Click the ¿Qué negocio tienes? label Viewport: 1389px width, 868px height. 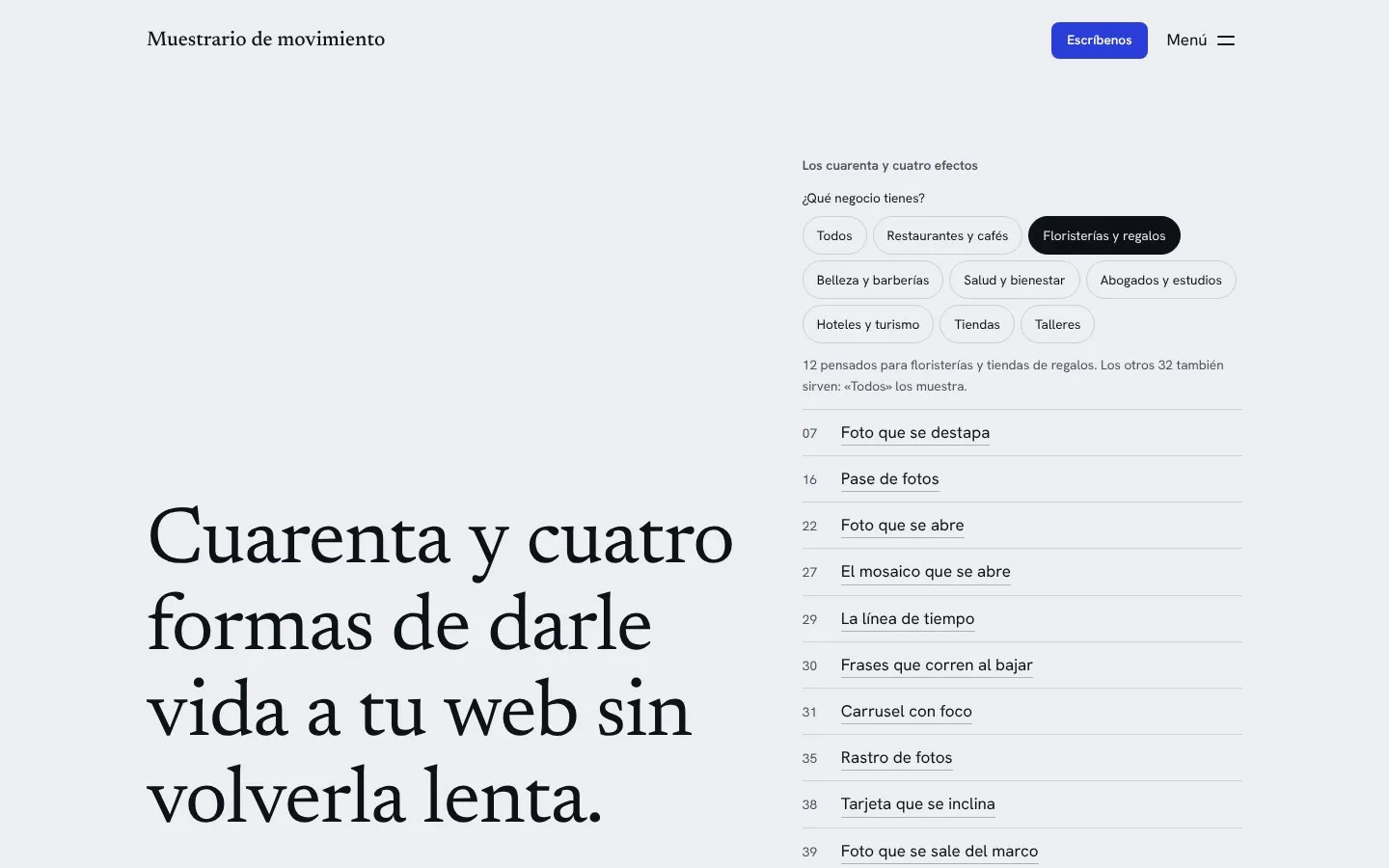pyautogui.click(x=863, y=199)
